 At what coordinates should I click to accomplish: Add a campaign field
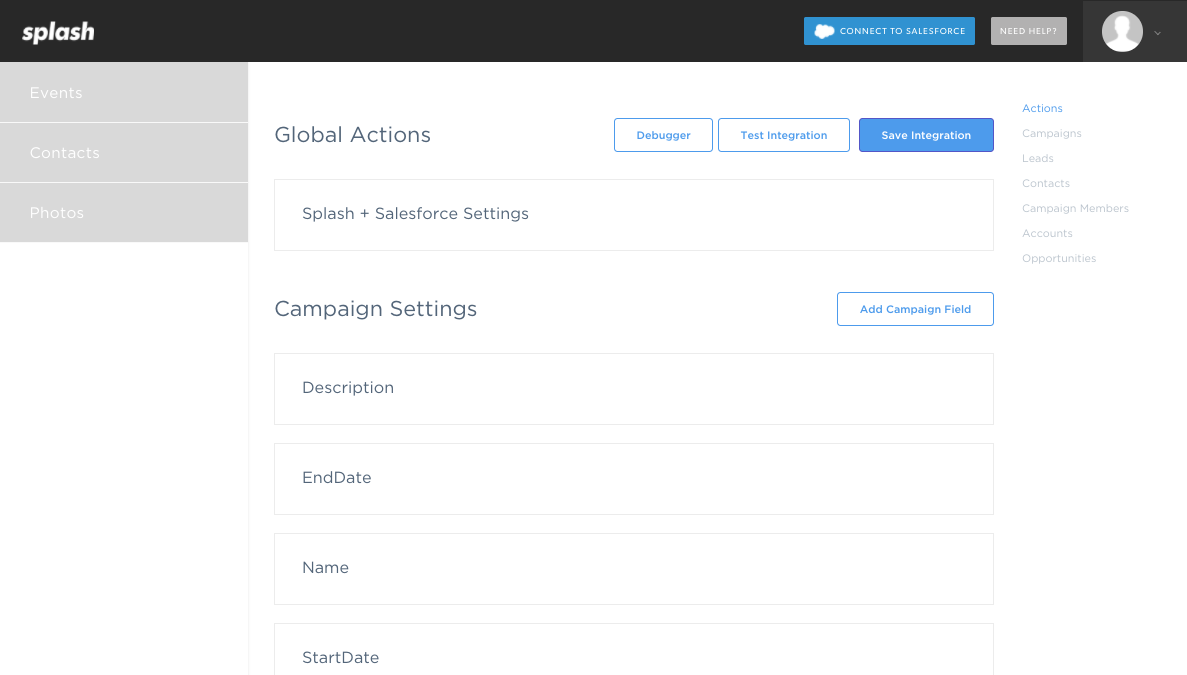click(x=915, y=309)
